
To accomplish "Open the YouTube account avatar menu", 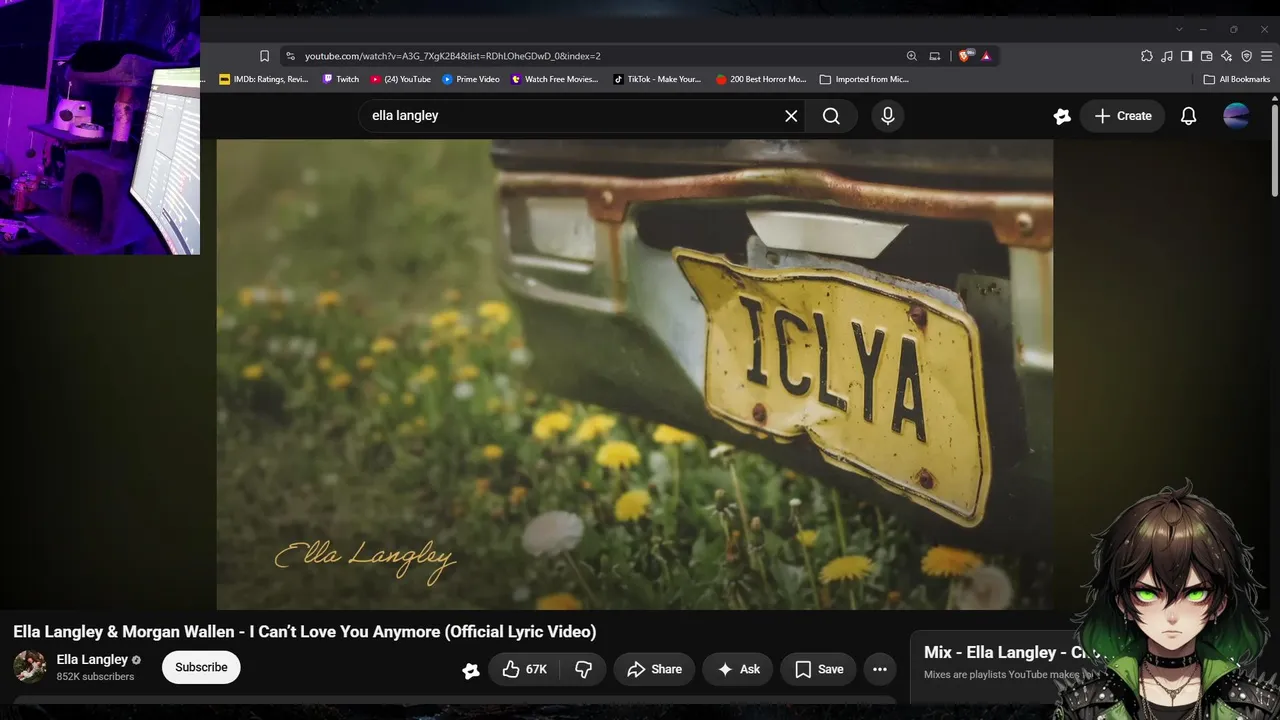I will [x=1236, y=116].
